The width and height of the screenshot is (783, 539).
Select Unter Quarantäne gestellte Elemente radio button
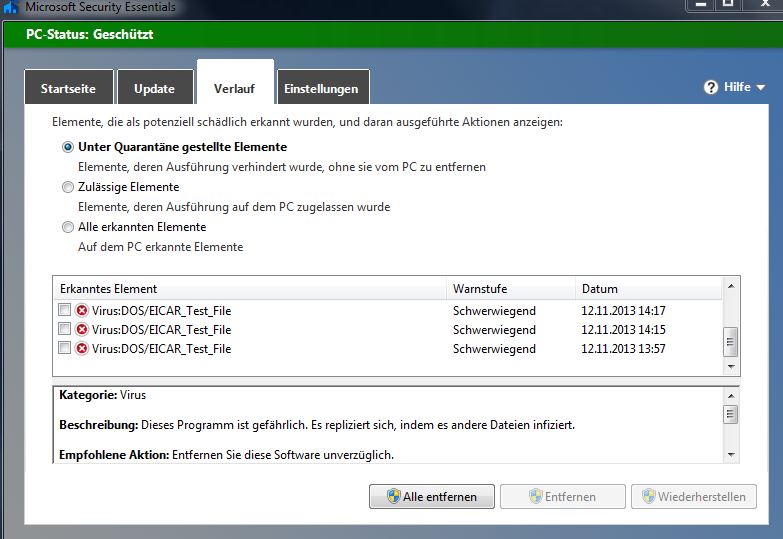pyautogui.click(x=67, y=147)
